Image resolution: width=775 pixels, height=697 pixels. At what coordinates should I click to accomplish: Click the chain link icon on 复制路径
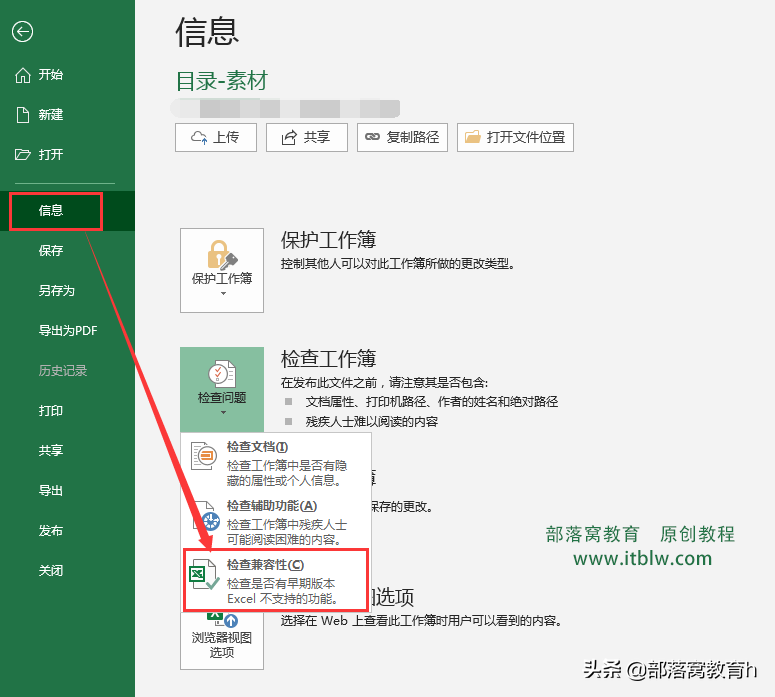point(372,137)
